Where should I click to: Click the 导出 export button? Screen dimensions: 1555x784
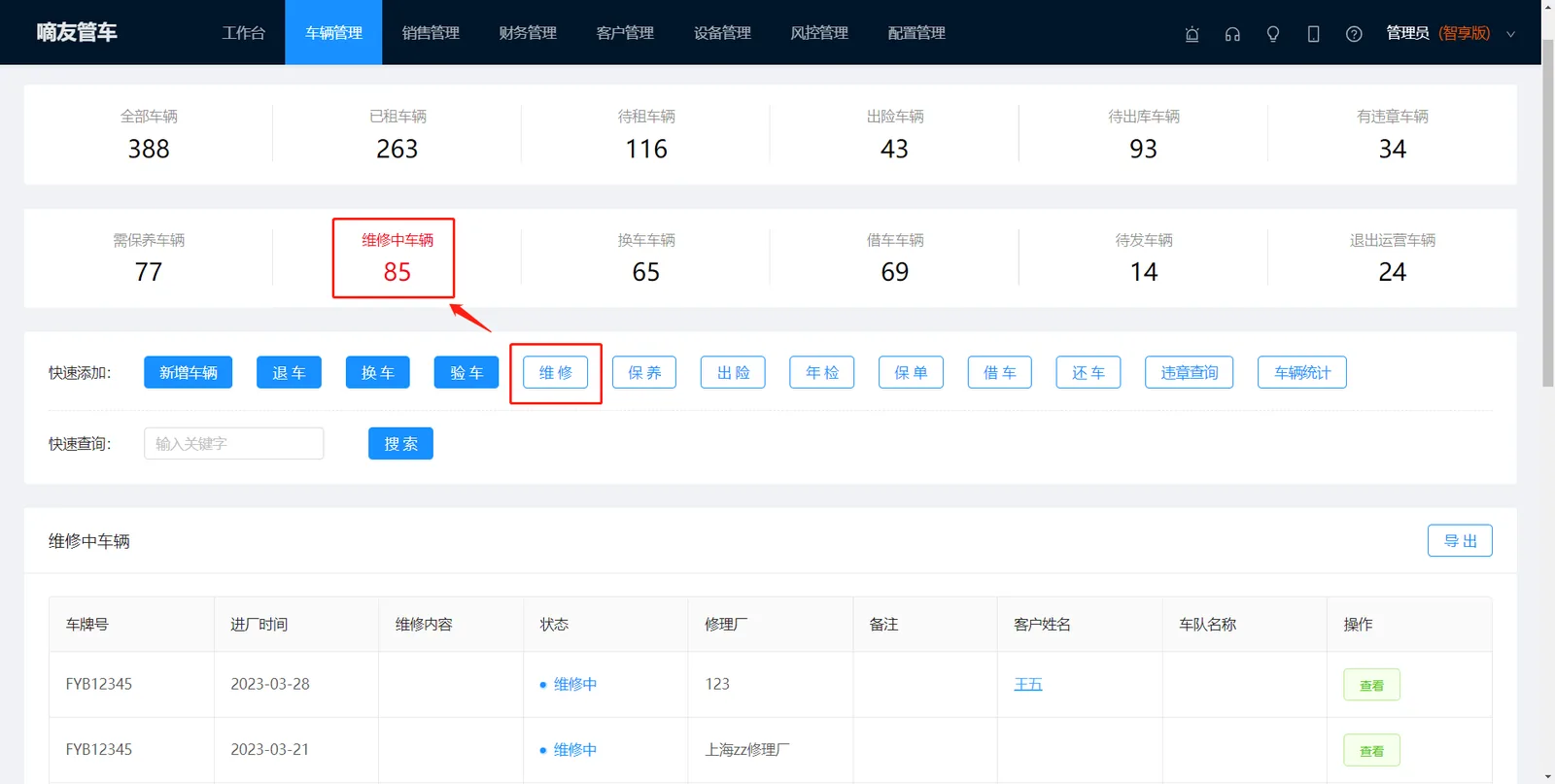pos(1460,540)
